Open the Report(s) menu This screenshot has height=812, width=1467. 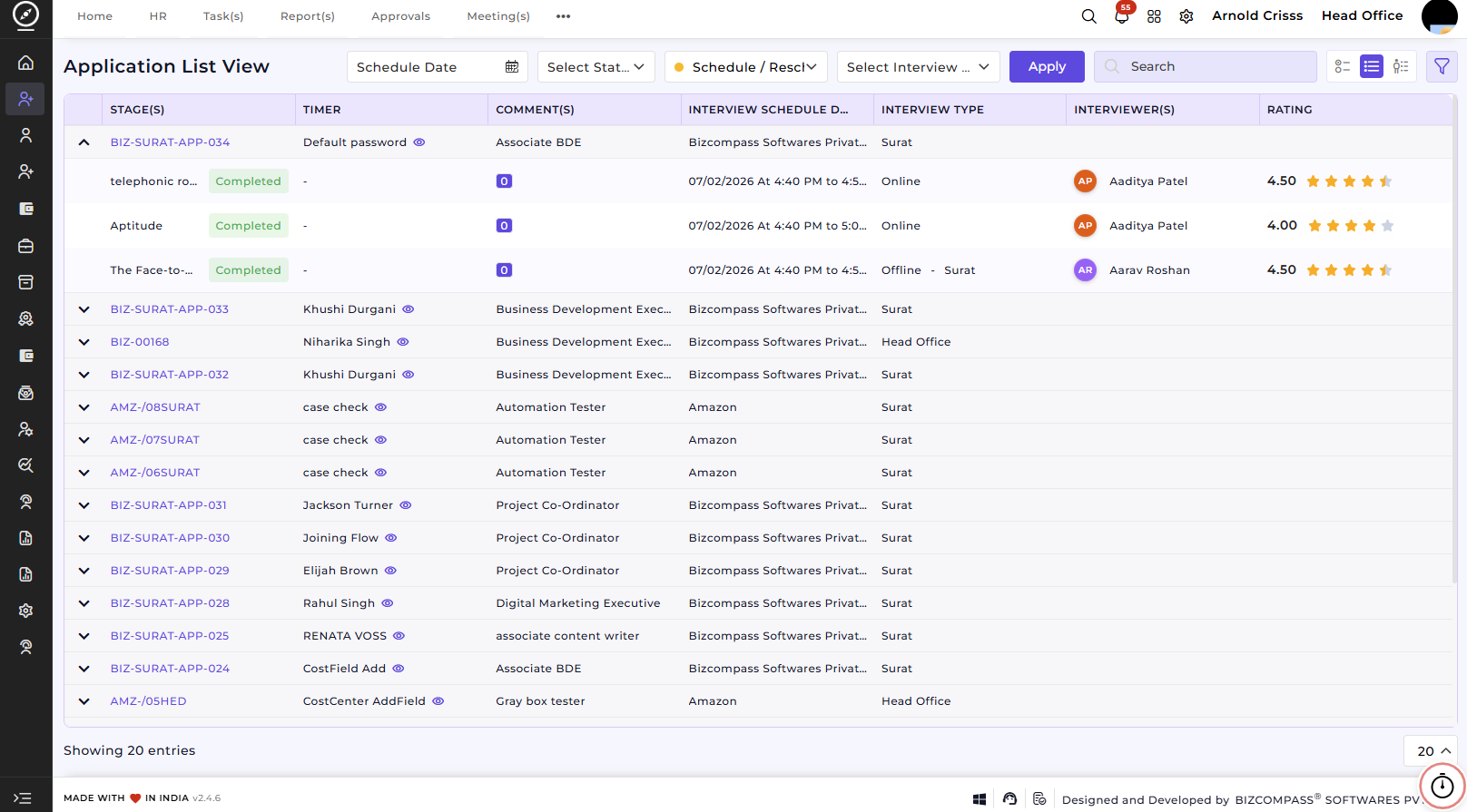click(x=308, y=16)
